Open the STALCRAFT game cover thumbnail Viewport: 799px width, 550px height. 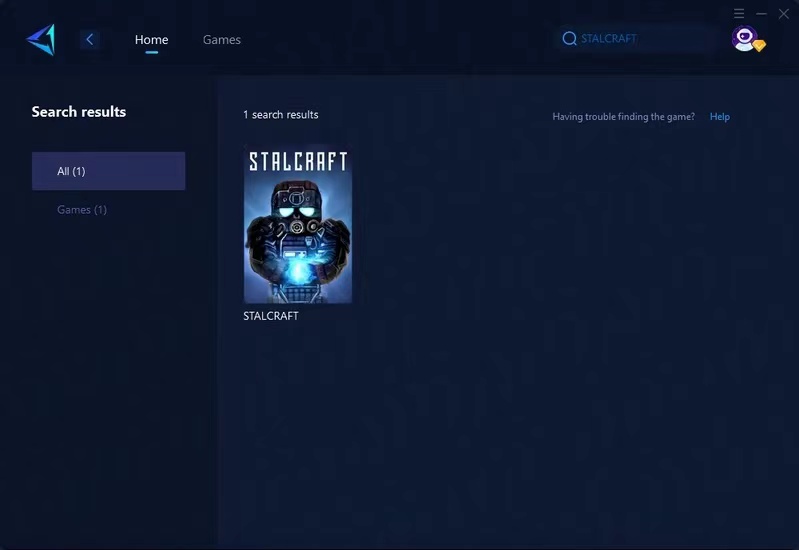pos(298,224)
